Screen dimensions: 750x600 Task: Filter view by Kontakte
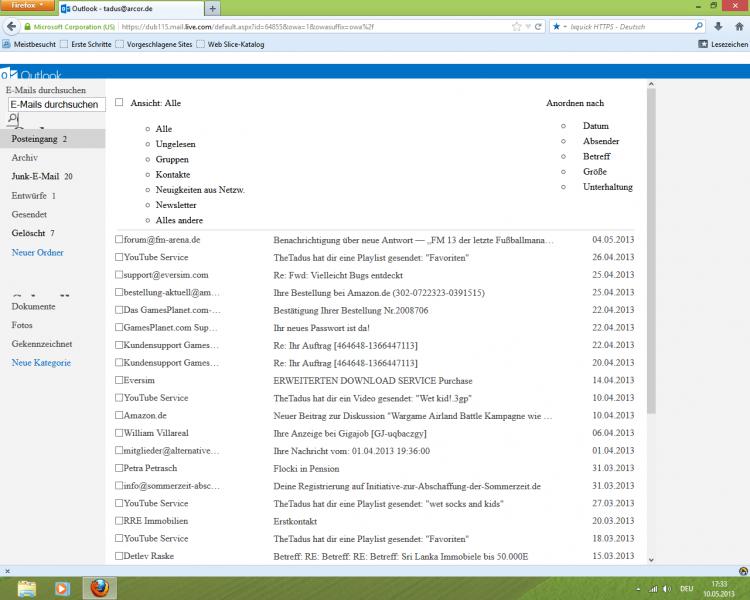(173, 175)
